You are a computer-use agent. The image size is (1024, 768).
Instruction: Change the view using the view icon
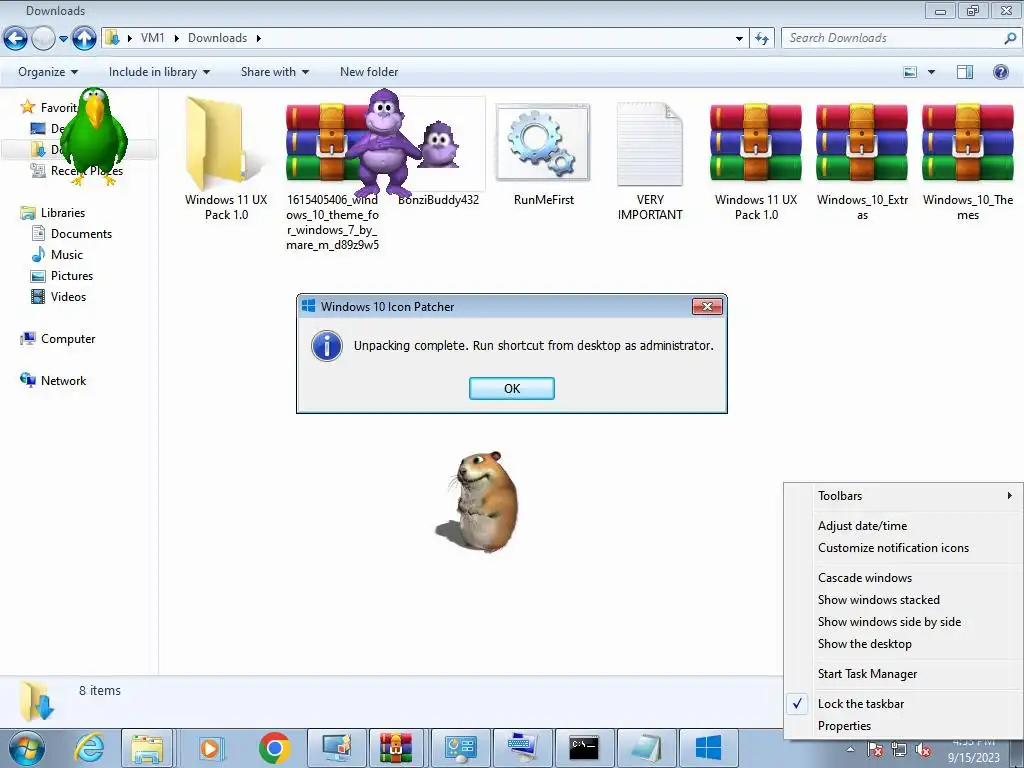(x=910, y=72)
